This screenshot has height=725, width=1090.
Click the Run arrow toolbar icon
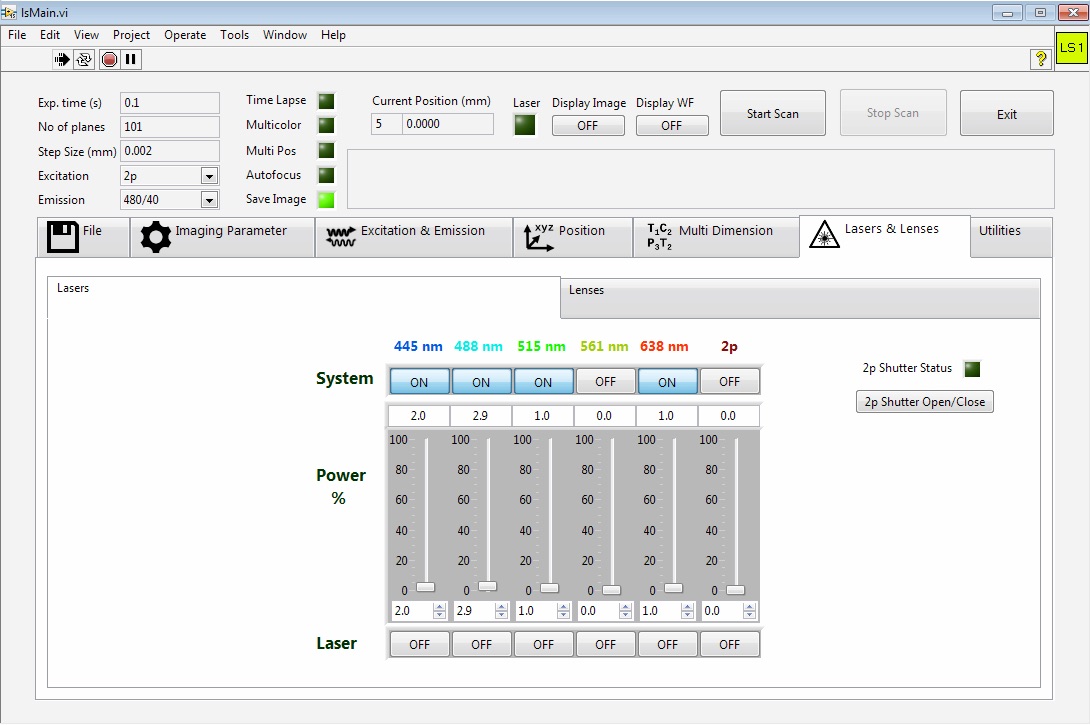click(62, 59)
